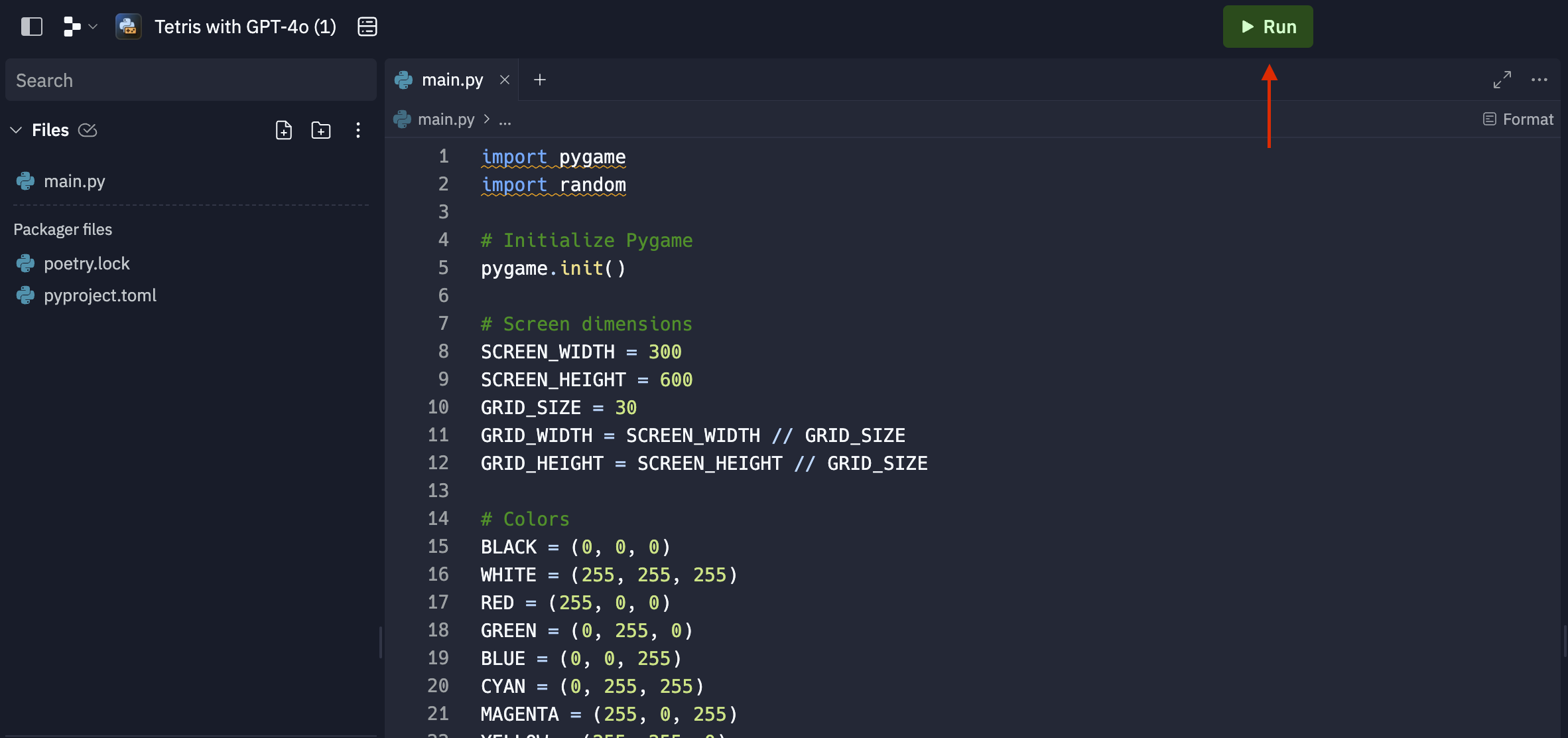
Task: Open main.py in the file tree
Action: pos(74,181)
